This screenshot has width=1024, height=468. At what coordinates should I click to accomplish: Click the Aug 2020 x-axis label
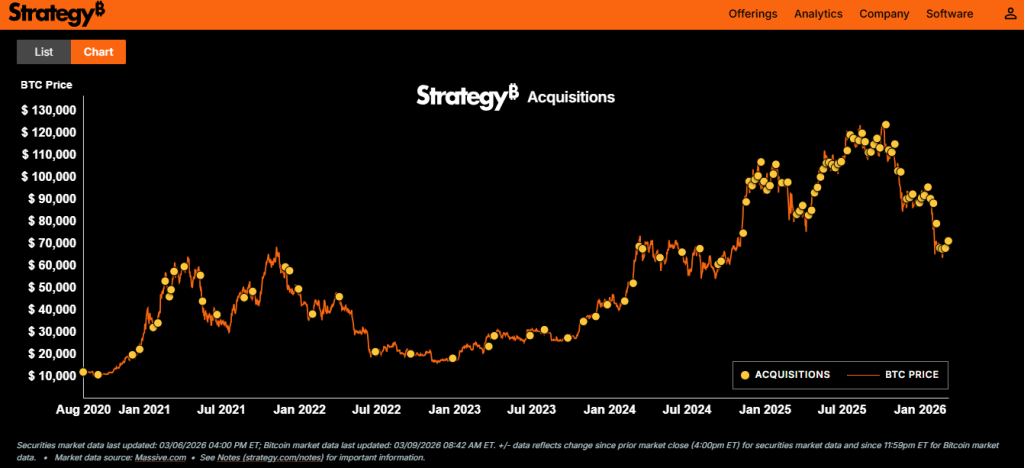click(84, 410)
